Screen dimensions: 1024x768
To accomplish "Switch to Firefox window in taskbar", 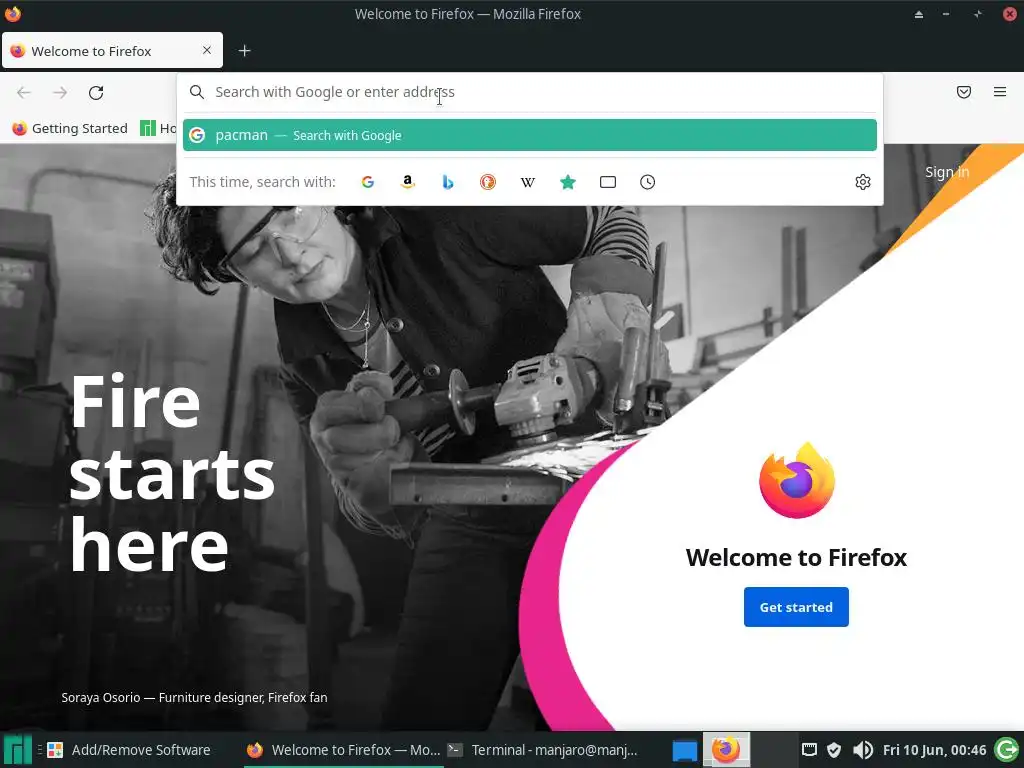I will pos(343,750).
